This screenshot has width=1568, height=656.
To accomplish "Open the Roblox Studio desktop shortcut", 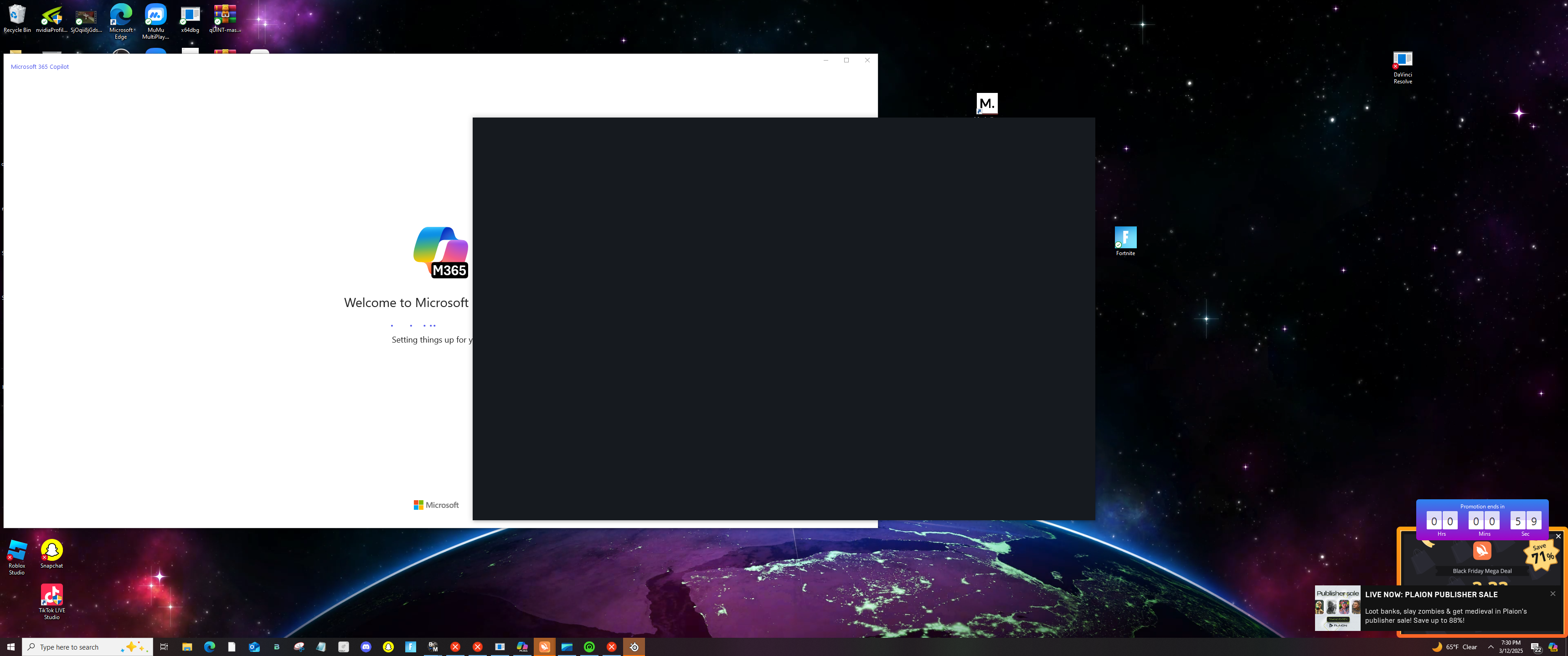I will [17, 557].
